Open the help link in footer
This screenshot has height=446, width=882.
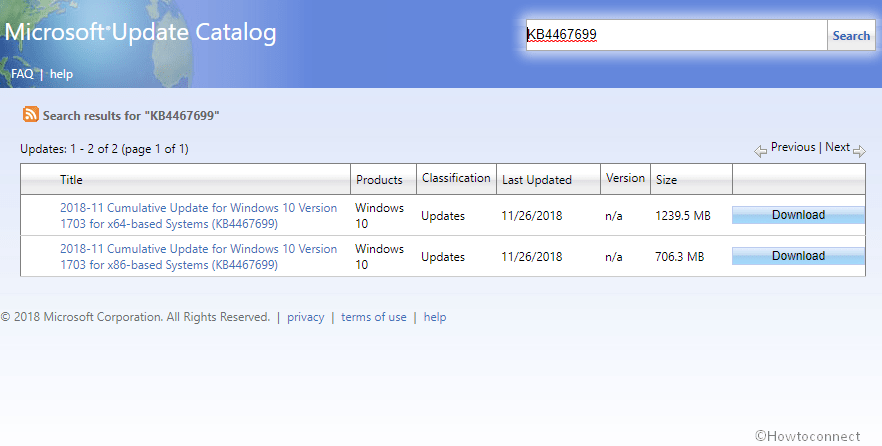pyautogui.click(x=435, y=317)
